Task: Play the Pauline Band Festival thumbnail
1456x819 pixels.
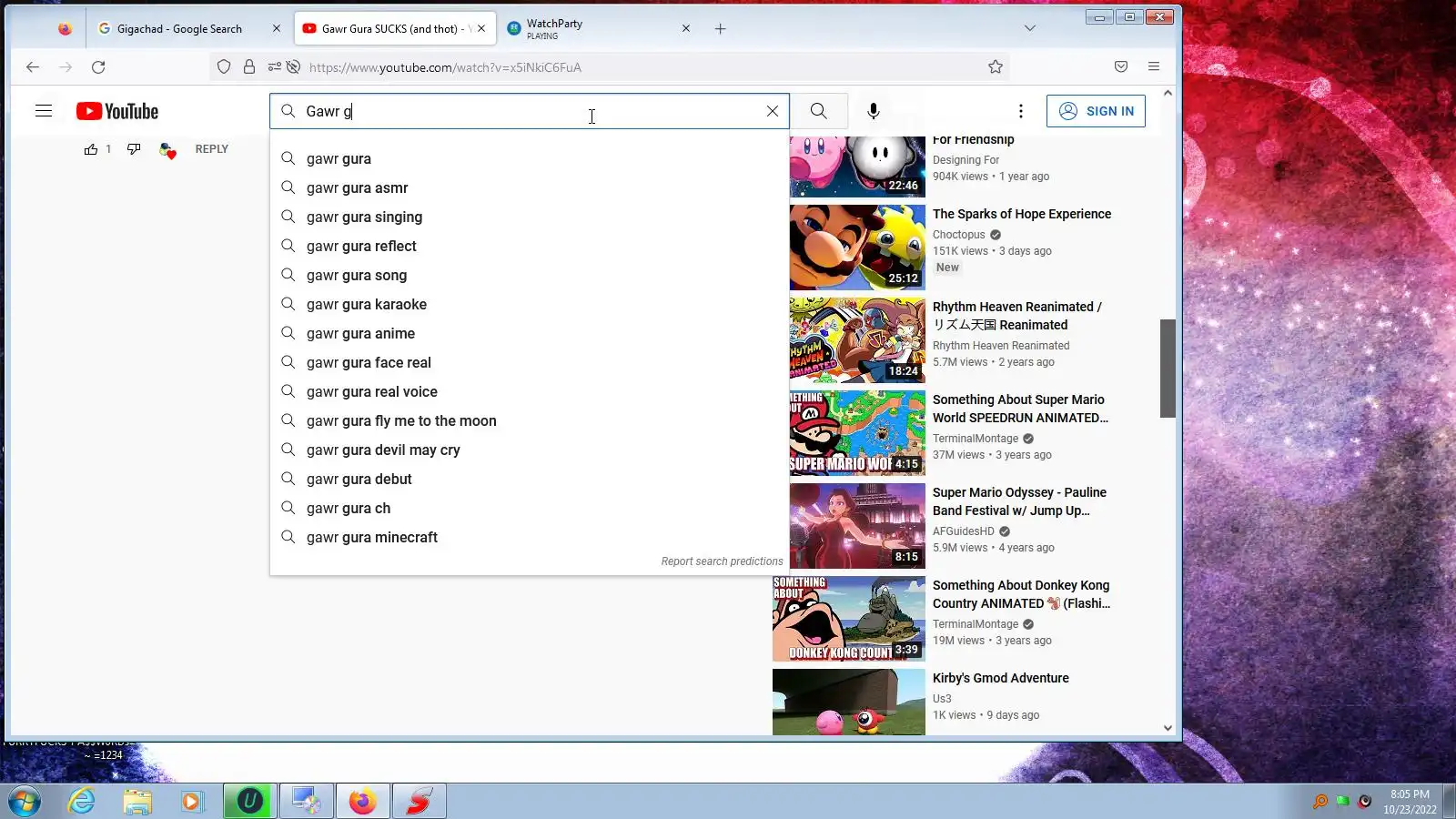Action: [x=857, y=526]
